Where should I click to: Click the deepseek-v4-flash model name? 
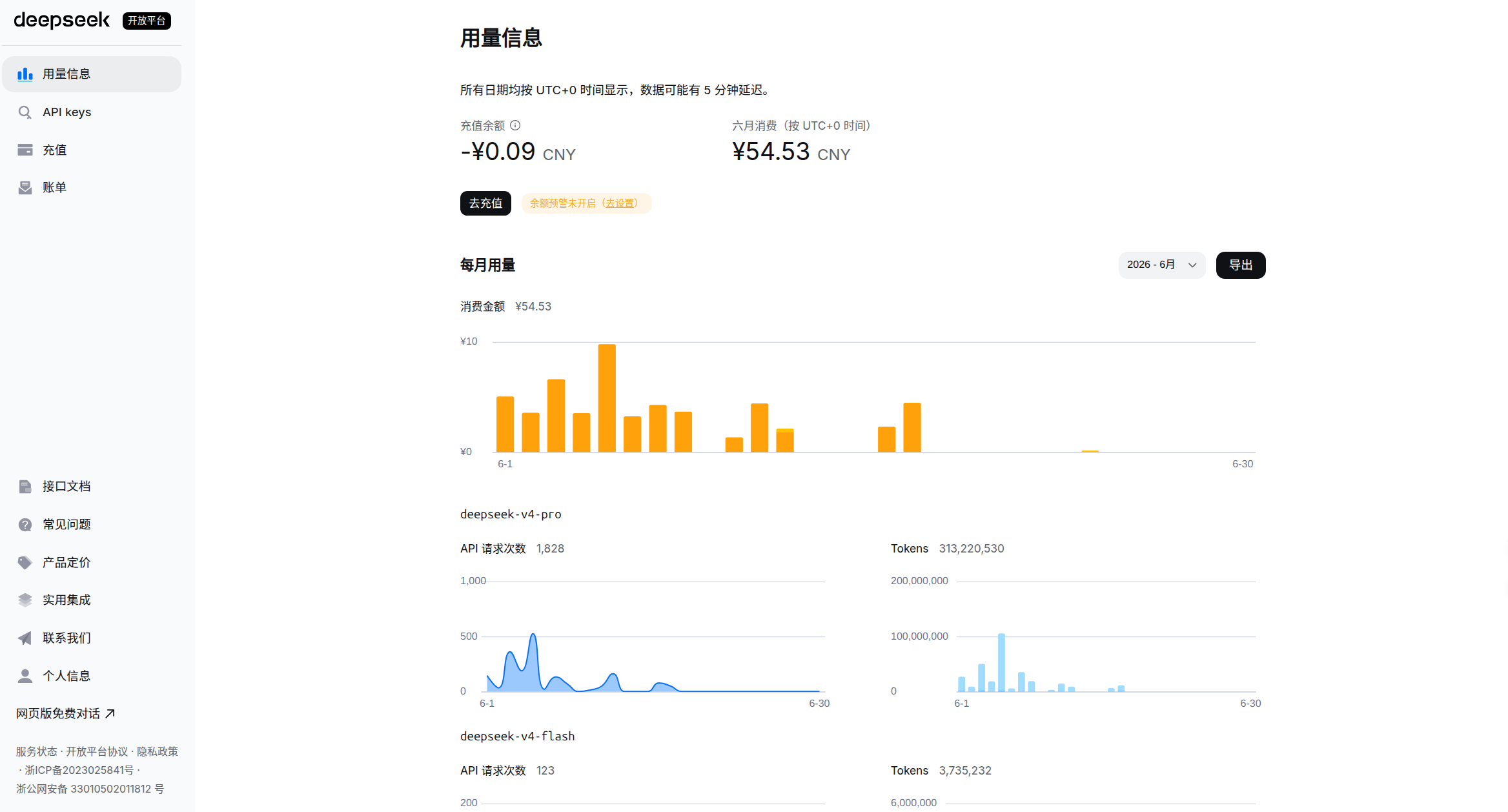pyautogui.click(x=517, y=736)
